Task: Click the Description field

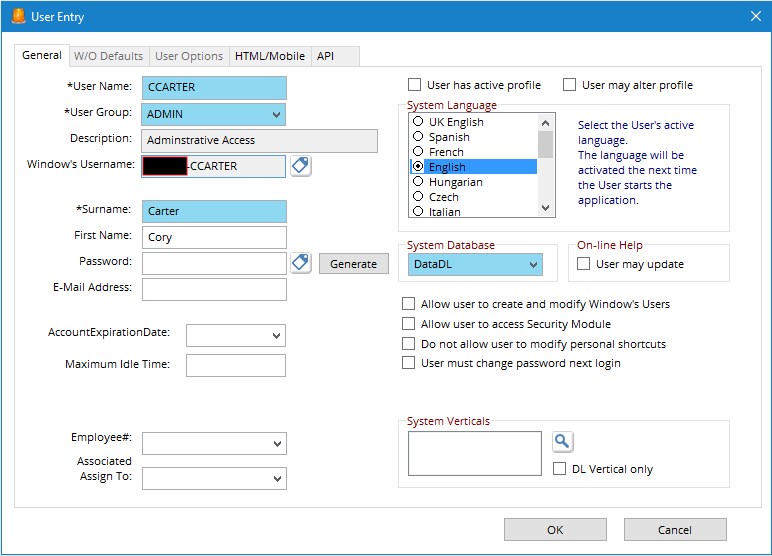Action: pyautogui.click(x=259, y=140)
